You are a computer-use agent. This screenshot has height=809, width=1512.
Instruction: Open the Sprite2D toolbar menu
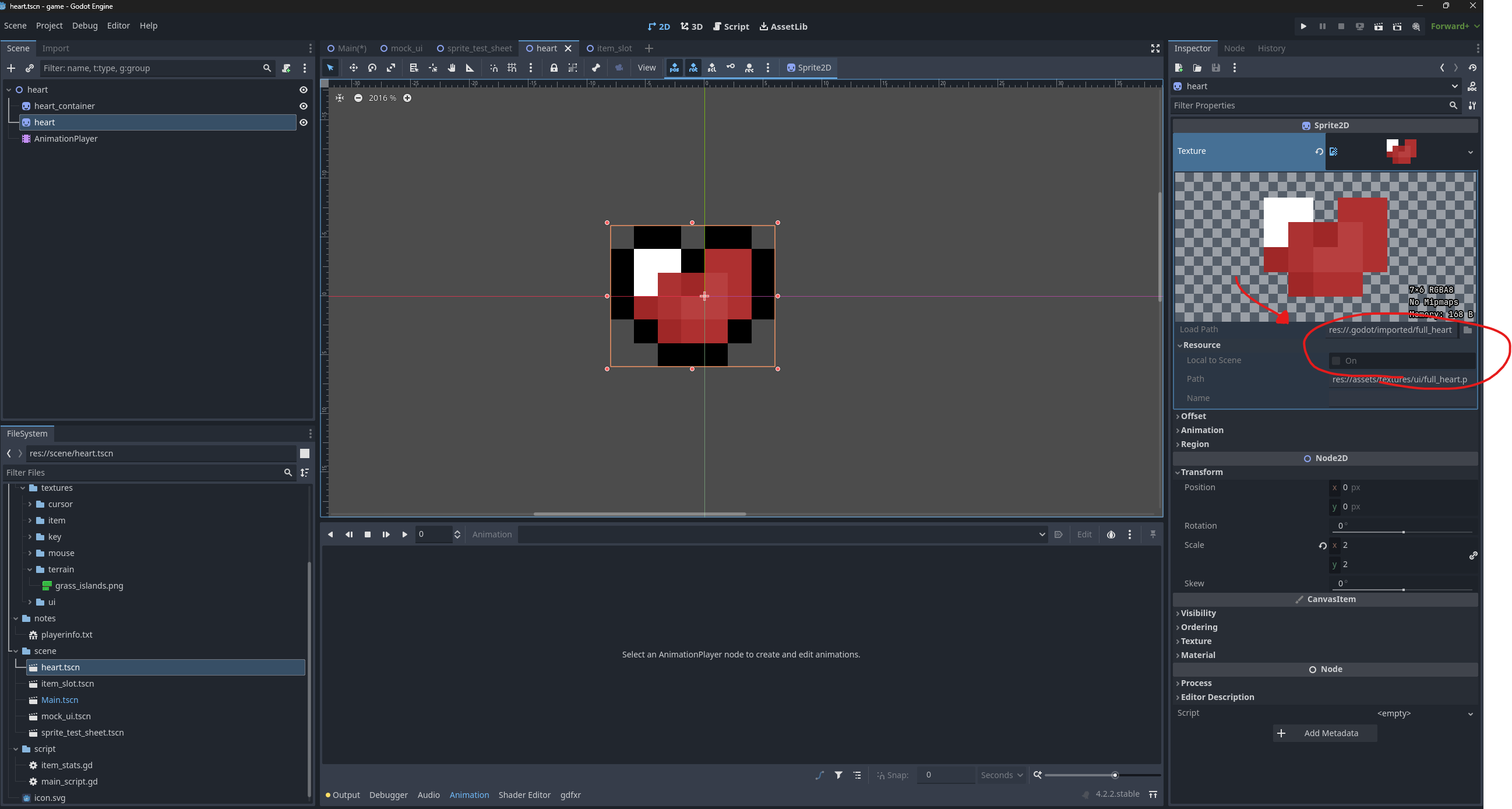(808, 68)
